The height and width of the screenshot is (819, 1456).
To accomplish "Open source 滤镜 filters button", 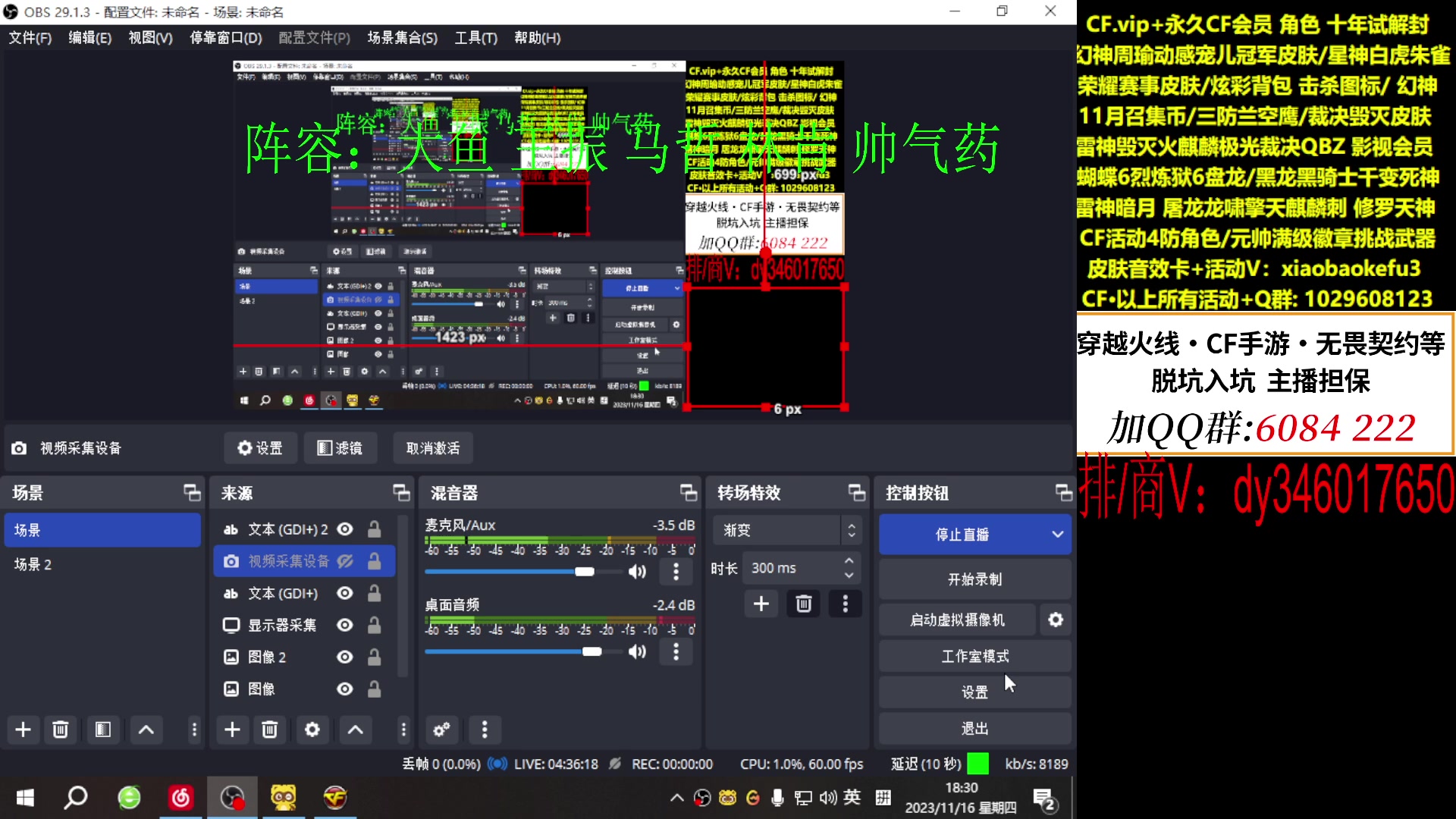I will [340, 448].
